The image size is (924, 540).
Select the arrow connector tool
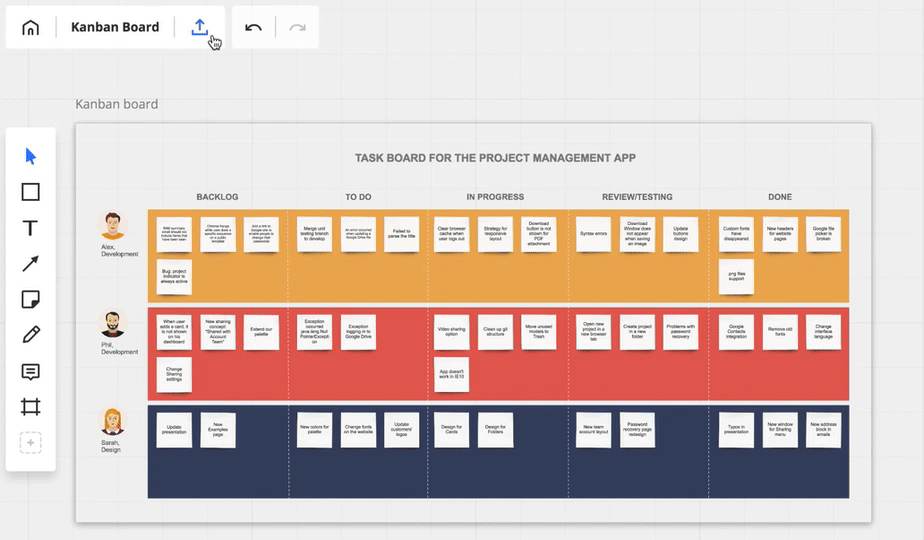[31, 264]
